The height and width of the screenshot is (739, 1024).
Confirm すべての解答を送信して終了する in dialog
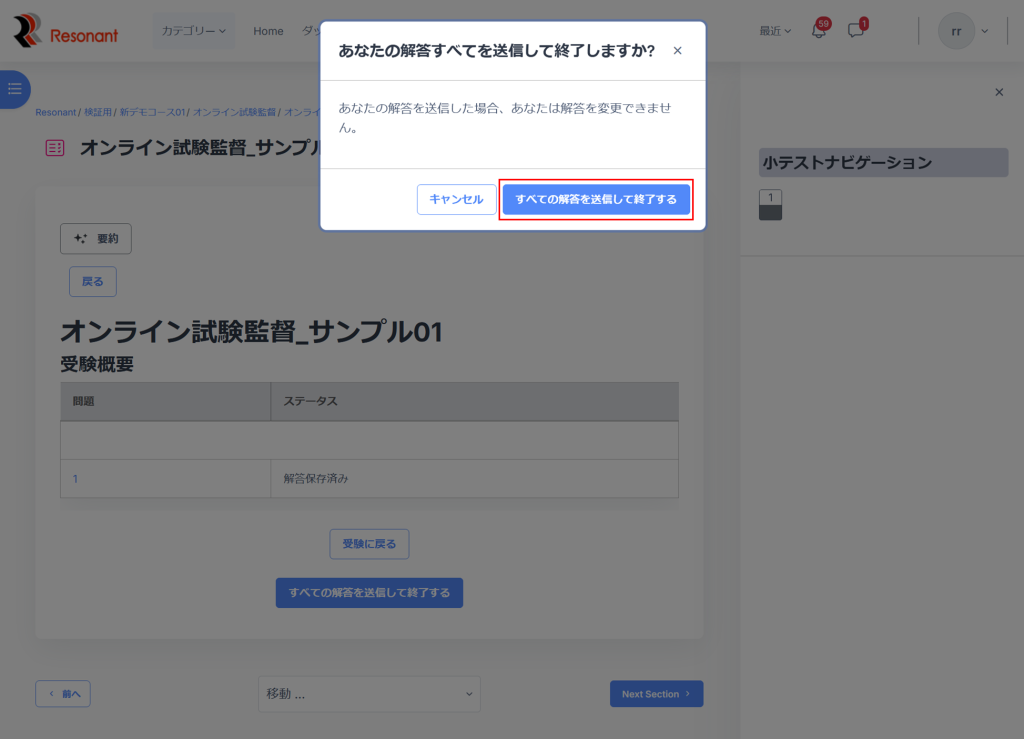click(x=596, y=200)
